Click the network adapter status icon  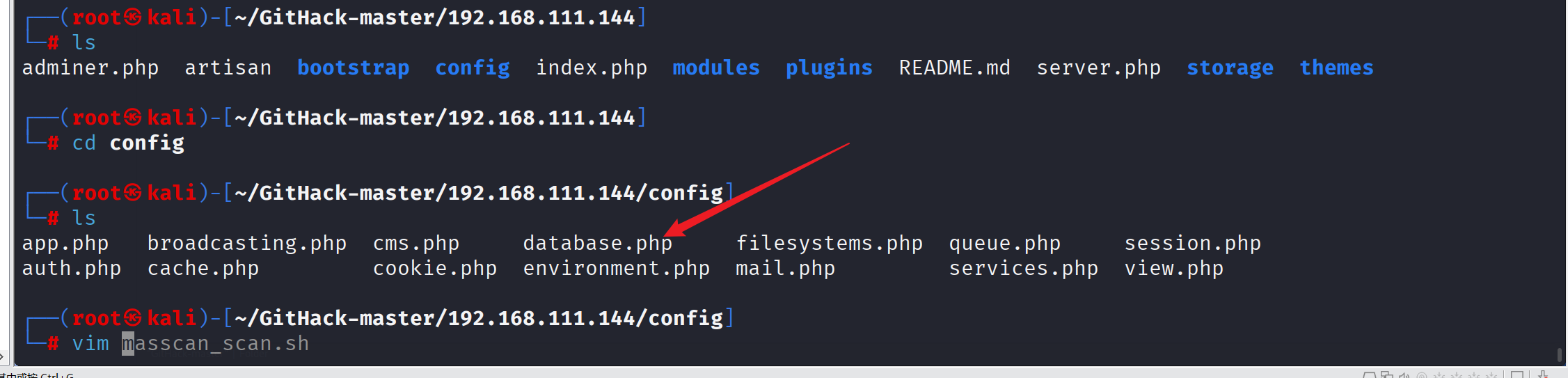[x=1387, y=375]
